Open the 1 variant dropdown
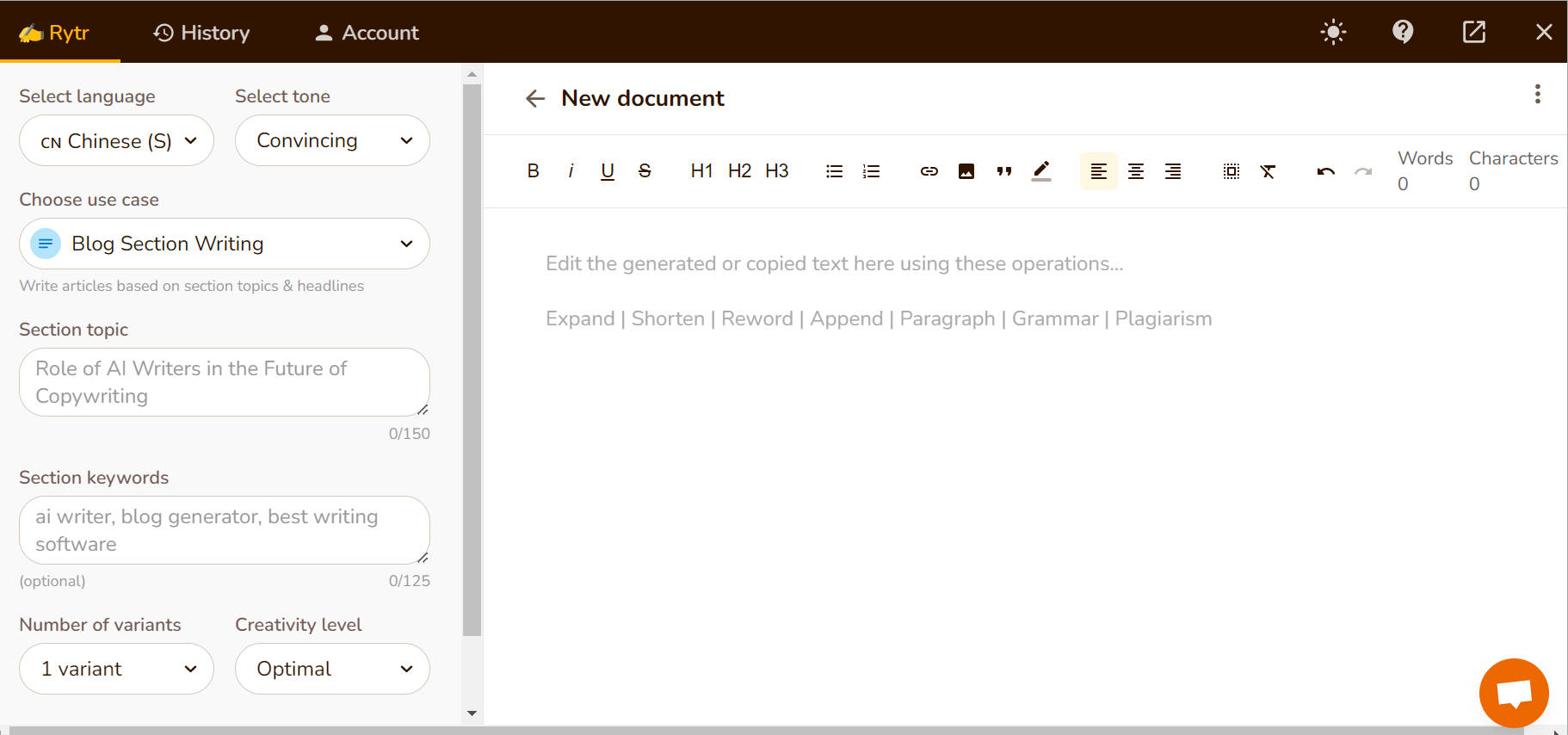Screen dimensions: 1568x735 pyautogui.click(x=116, y=669)
